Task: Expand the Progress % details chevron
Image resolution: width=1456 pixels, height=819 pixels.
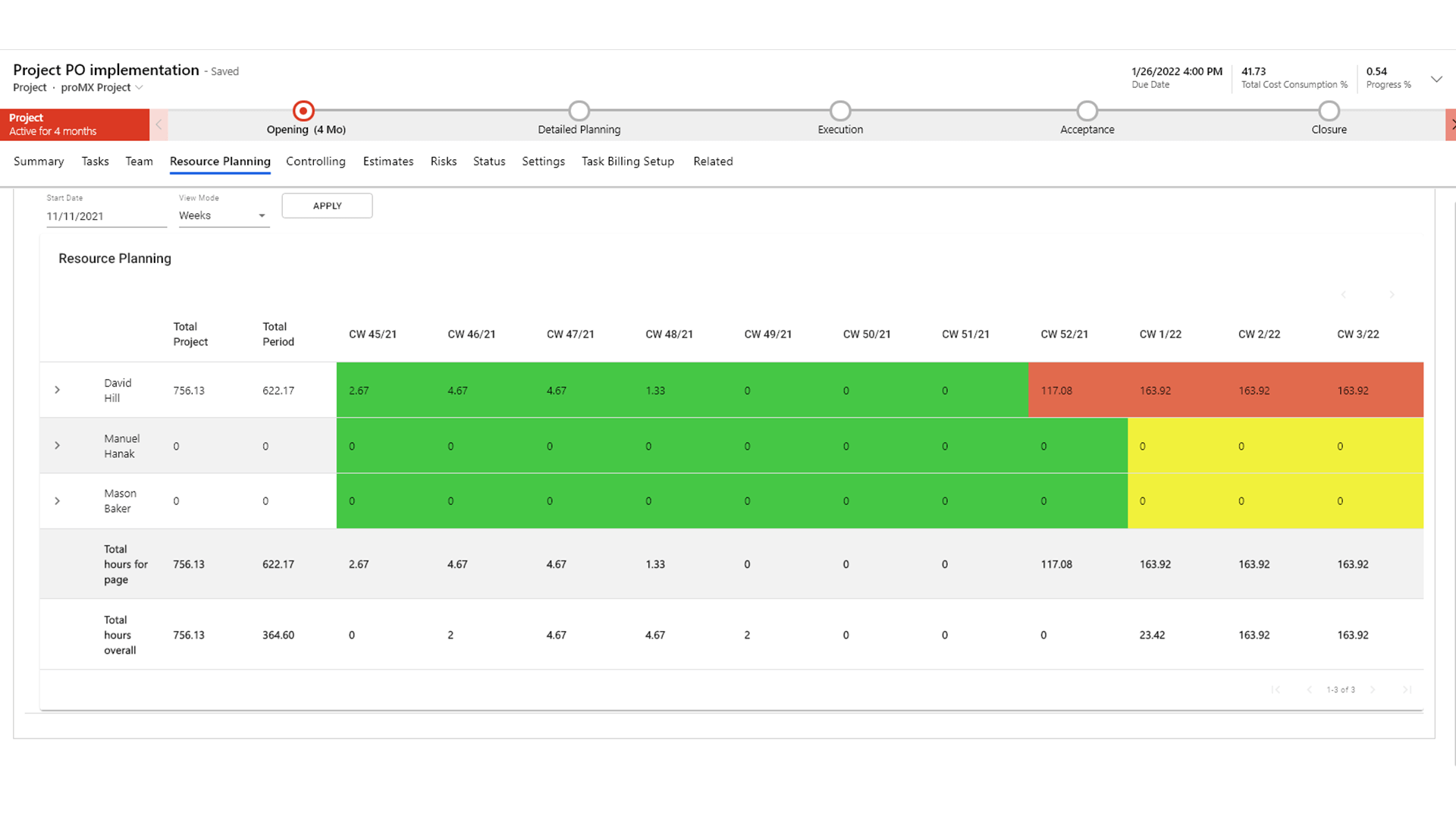Action: tap(1437, 78)
